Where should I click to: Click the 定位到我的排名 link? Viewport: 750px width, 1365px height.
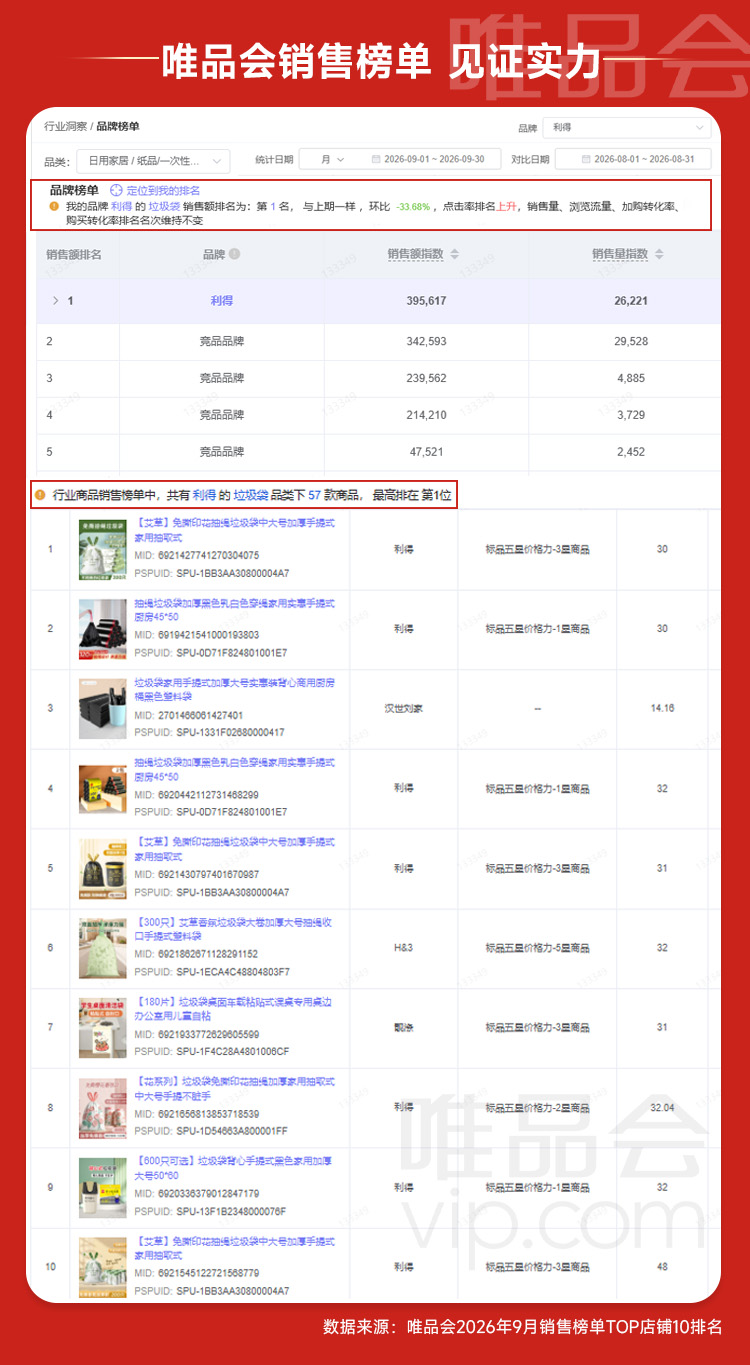[x=163, y=190]
